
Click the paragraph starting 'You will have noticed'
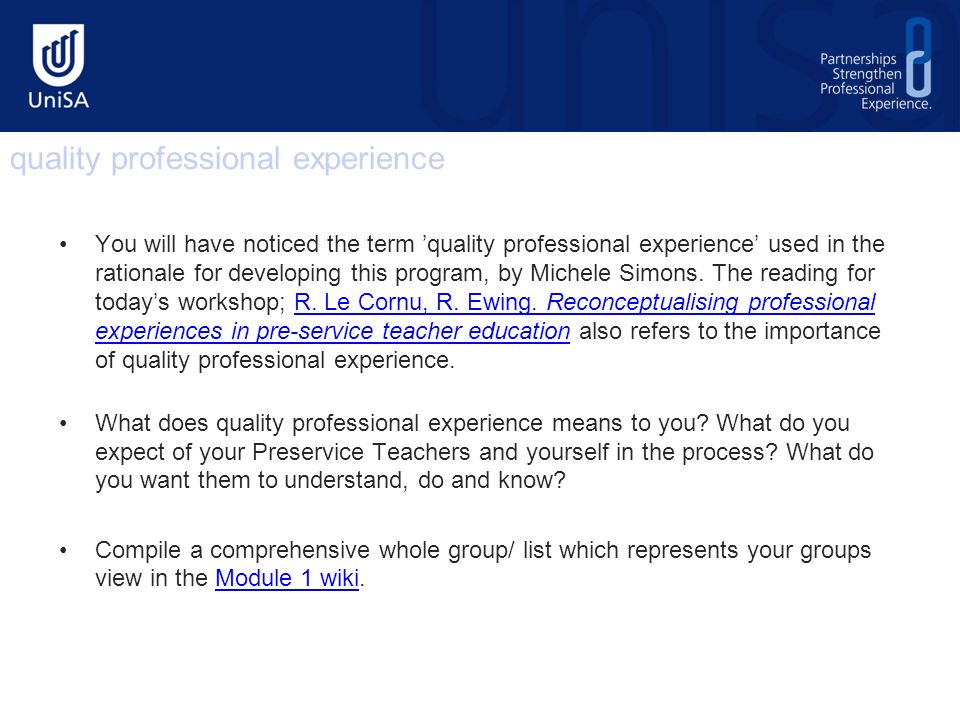[490, 302]
